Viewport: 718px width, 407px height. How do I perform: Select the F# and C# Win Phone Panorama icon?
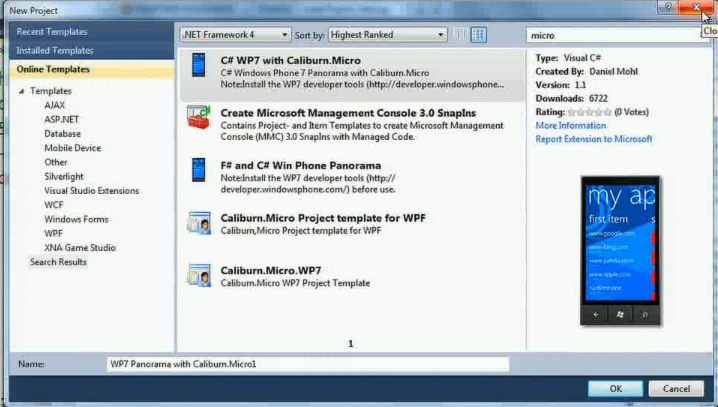[199, 170]
